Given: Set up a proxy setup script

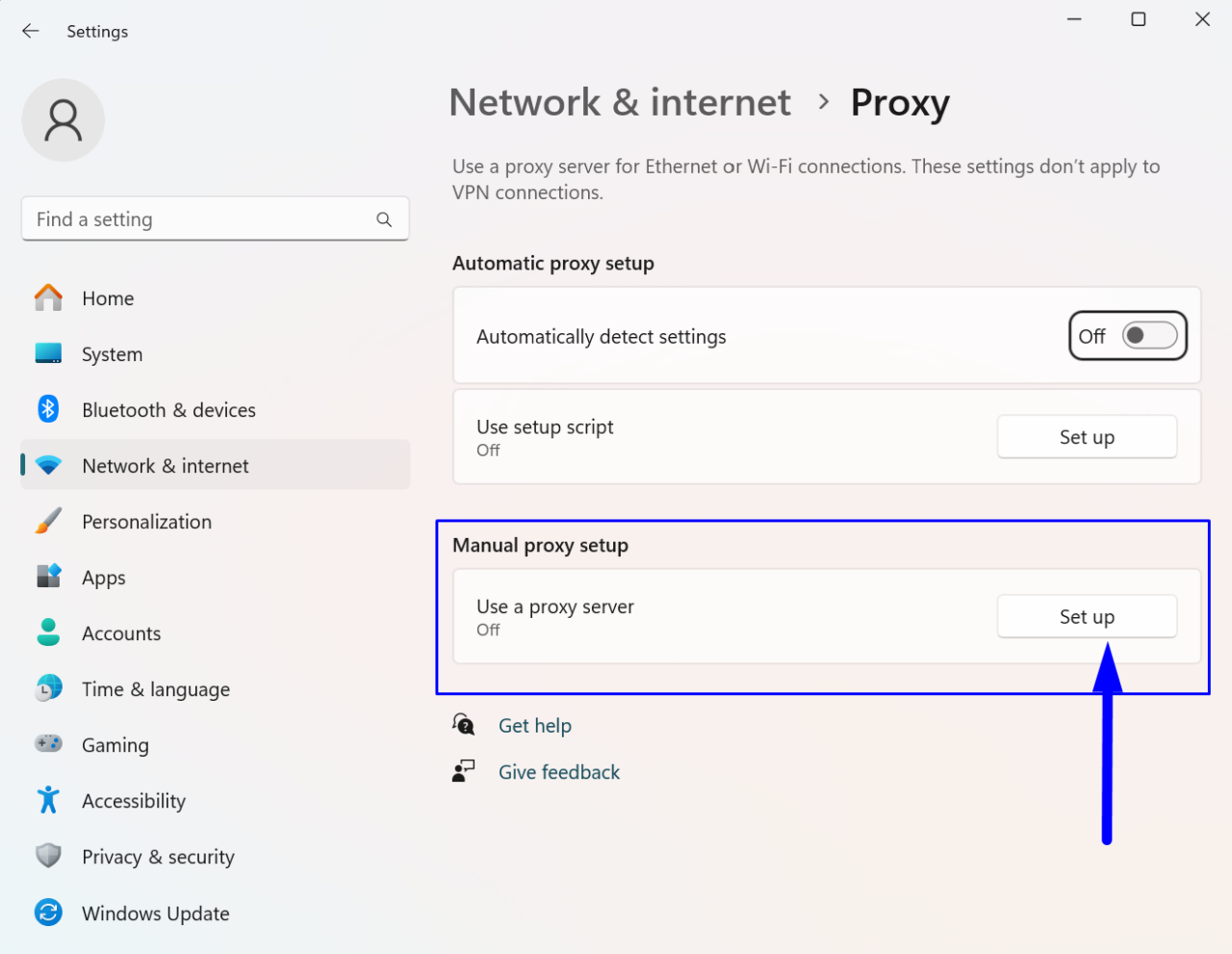Looking at the screenshot, I should point(1087,436).
